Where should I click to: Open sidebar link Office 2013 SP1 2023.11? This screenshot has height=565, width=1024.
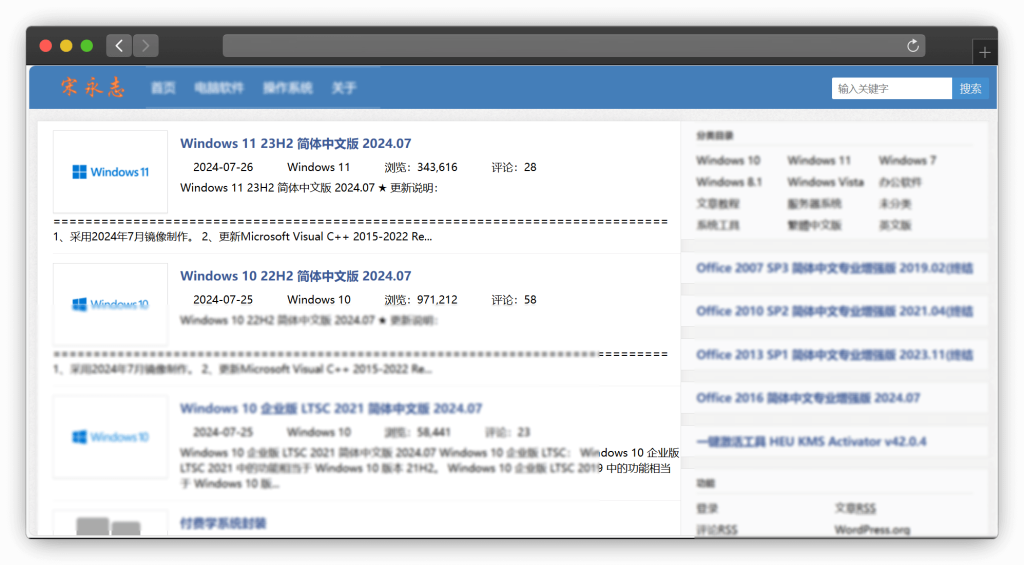835,355
